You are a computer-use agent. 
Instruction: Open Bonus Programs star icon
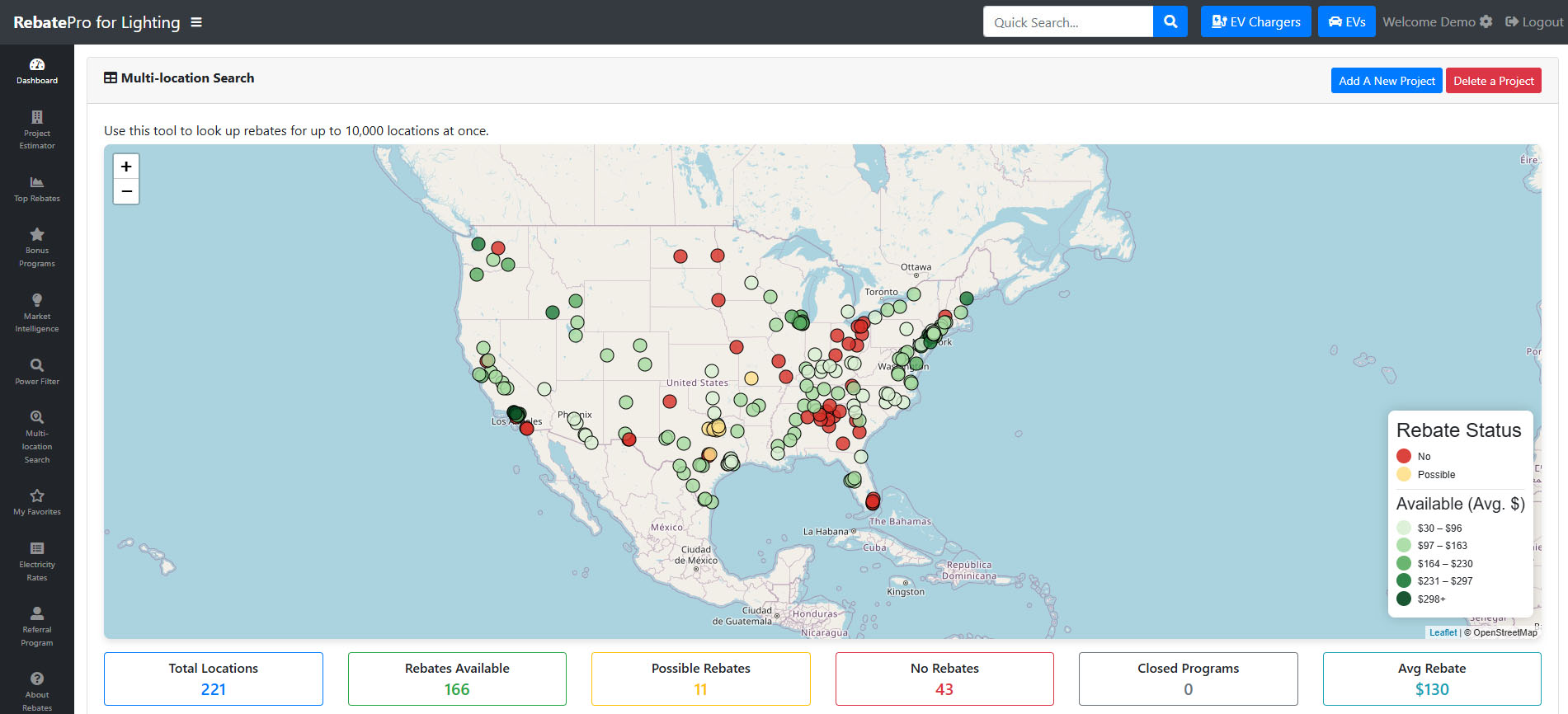coord(37,235)
